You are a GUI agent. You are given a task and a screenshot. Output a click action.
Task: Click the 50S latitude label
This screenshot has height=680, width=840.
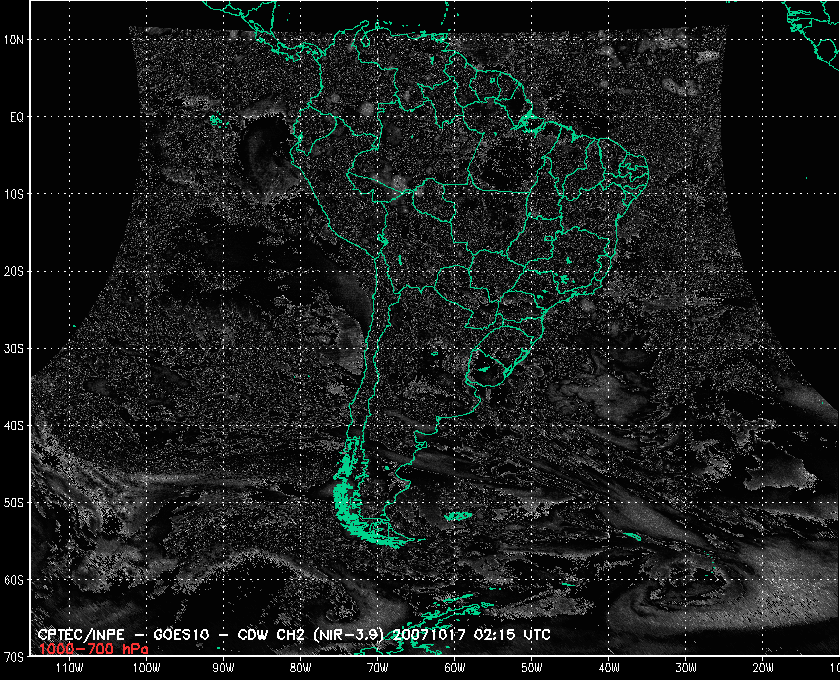[x=14, y=503]
